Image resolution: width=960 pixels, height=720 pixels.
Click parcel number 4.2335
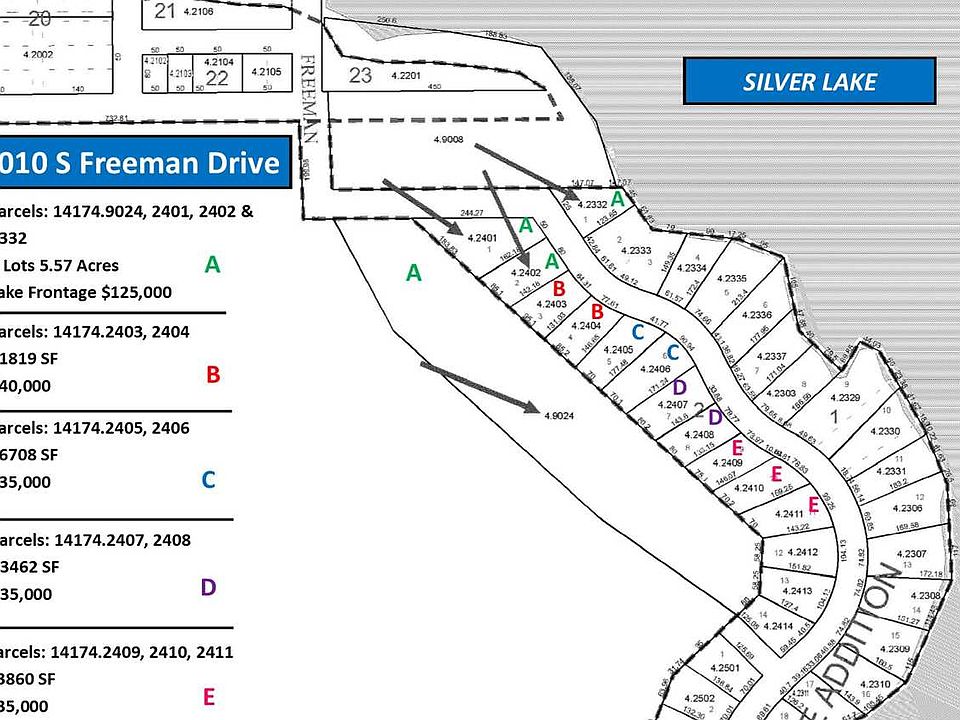coord(732,279)
